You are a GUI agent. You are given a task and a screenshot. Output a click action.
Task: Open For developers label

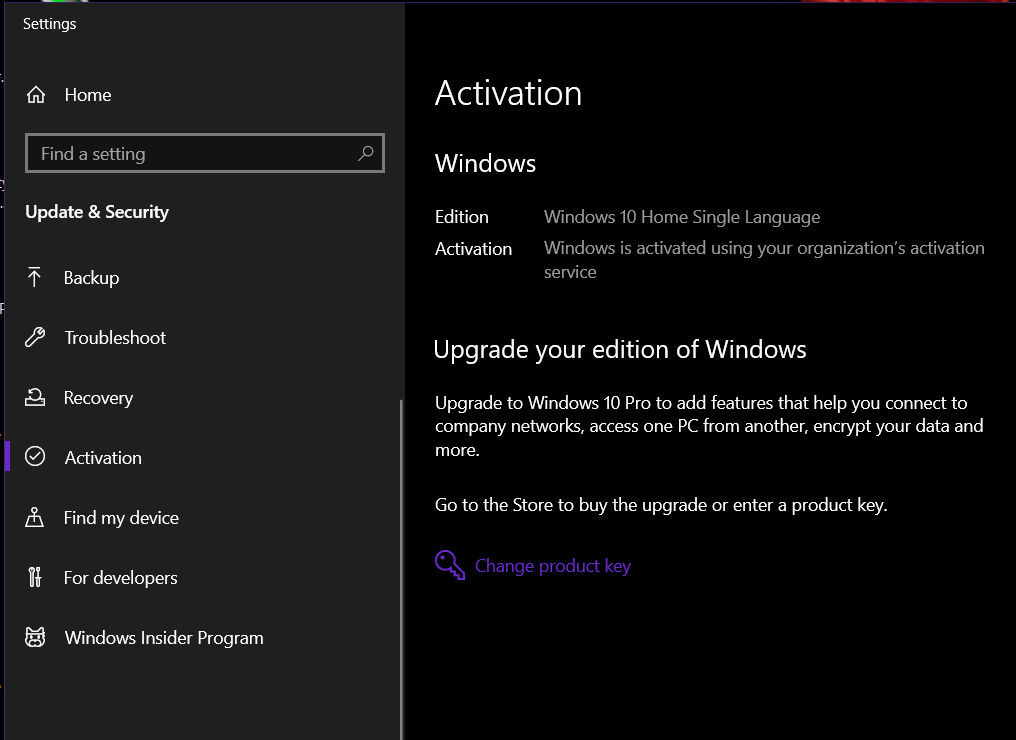(121, 578)
